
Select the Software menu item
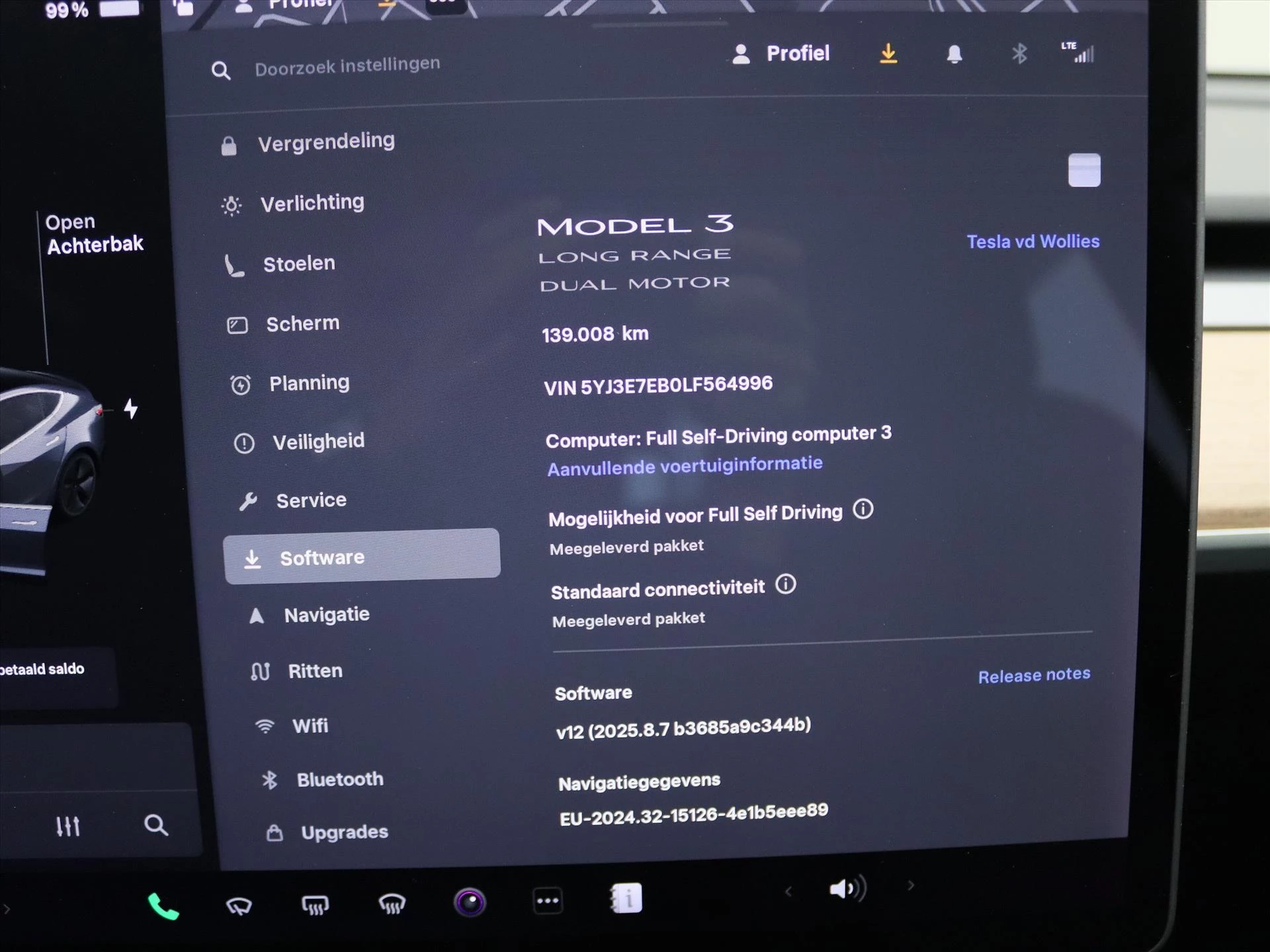coord(362,557)
